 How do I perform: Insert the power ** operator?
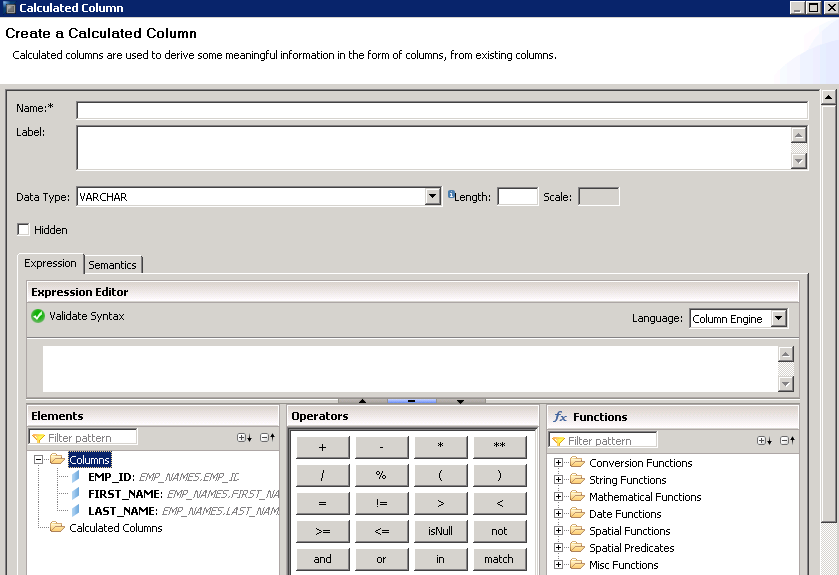(499, 447)
